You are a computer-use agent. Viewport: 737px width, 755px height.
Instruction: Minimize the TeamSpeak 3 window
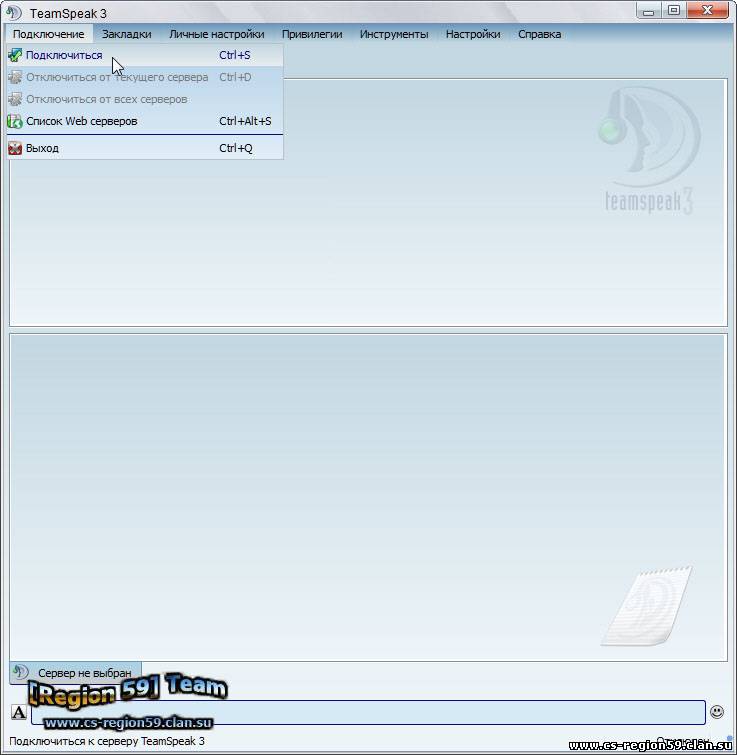click(648, 11)
